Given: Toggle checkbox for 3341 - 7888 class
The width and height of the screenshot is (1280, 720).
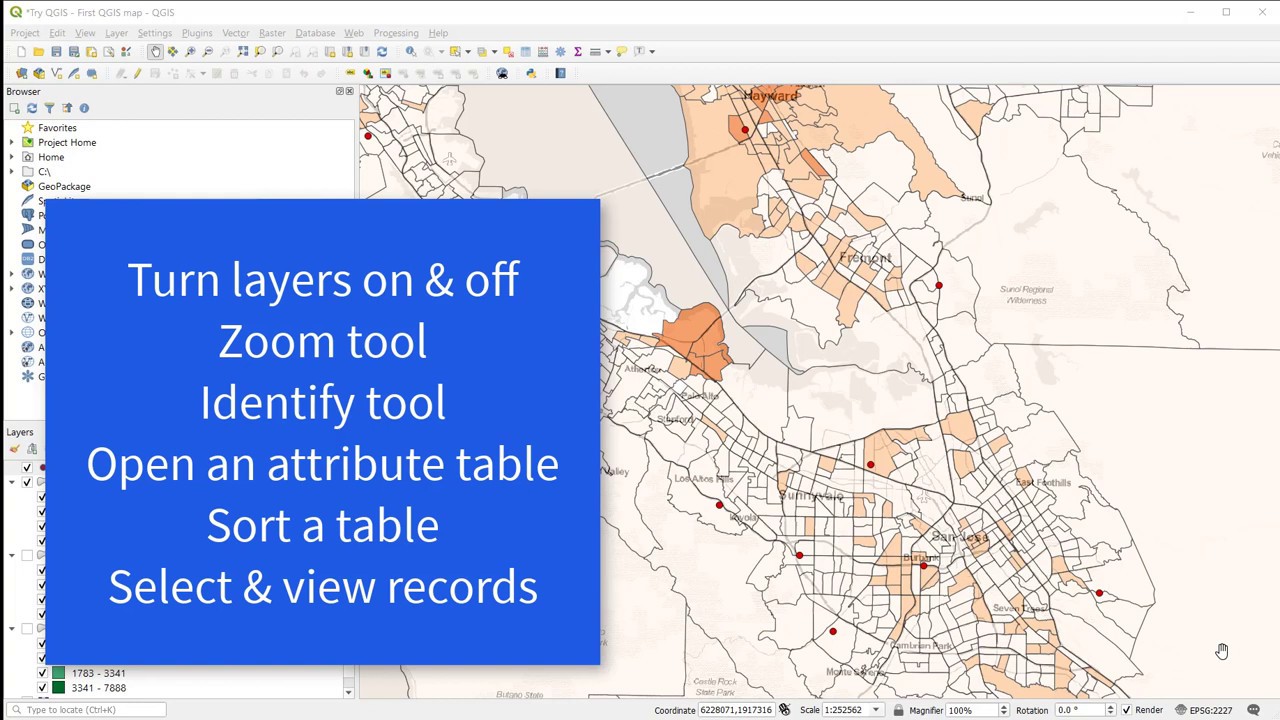Looking at the screenshot, I should pos(42,688).
